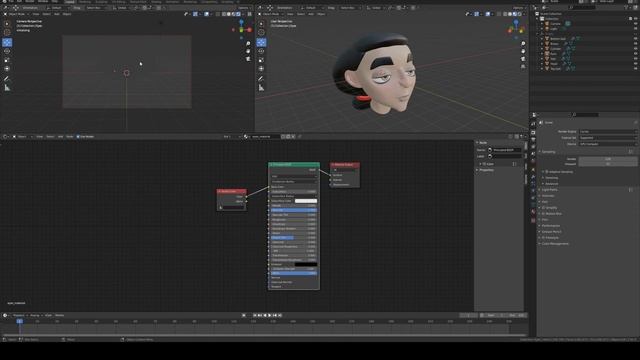Viewport: 640px width, 360px height.
Task: Toggle the Use Nodes checkbox
Action: [78, 137]
